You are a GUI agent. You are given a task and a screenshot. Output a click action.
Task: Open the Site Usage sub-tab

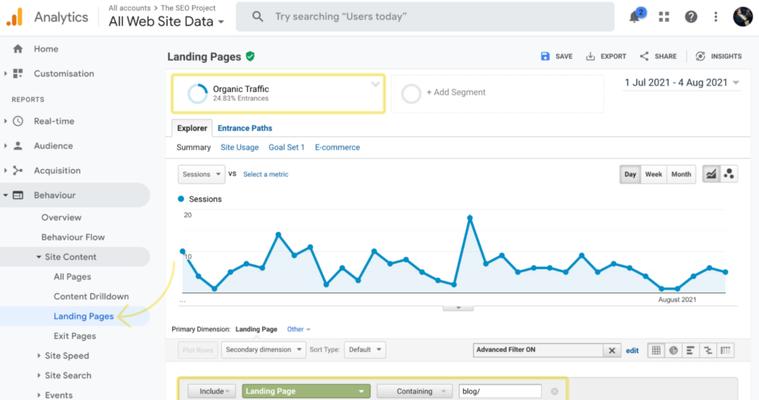[240, 147]
